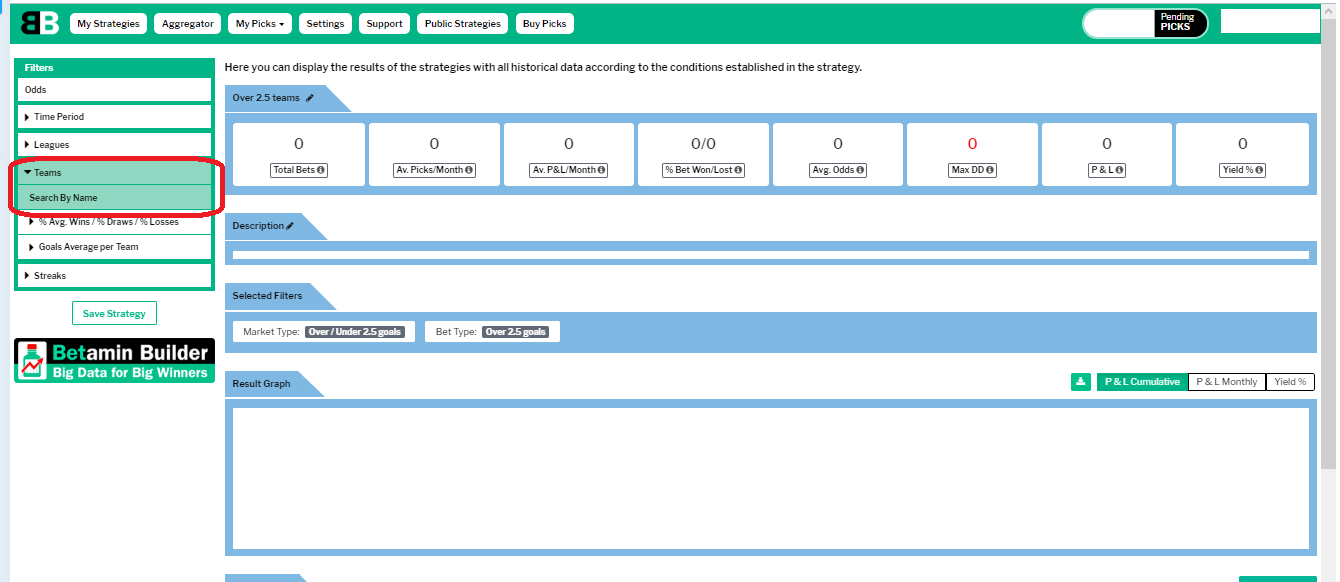Click the white field in the top-right header
1340x582 pixels.
coord(1271,21)
